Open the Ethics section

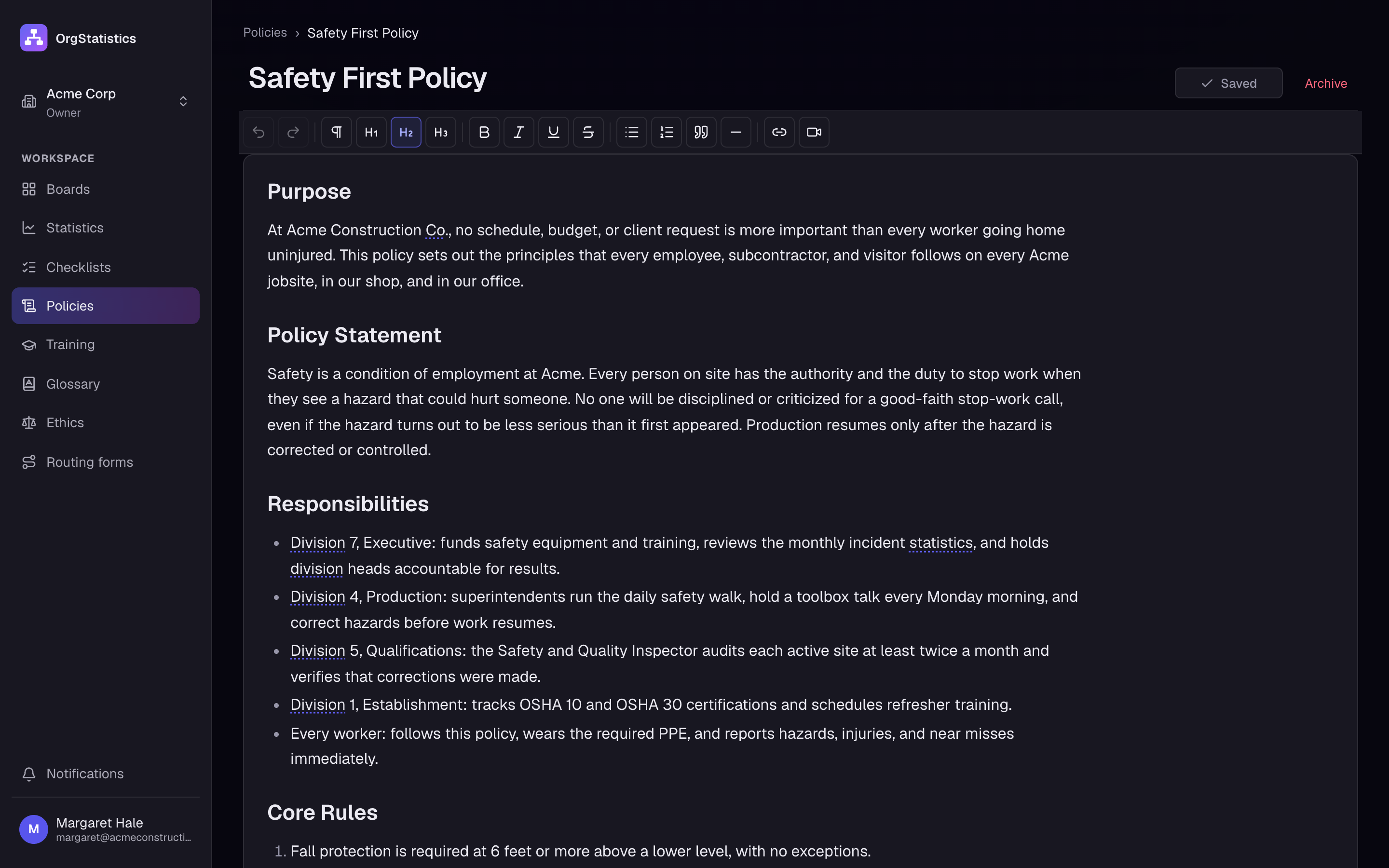106,422
